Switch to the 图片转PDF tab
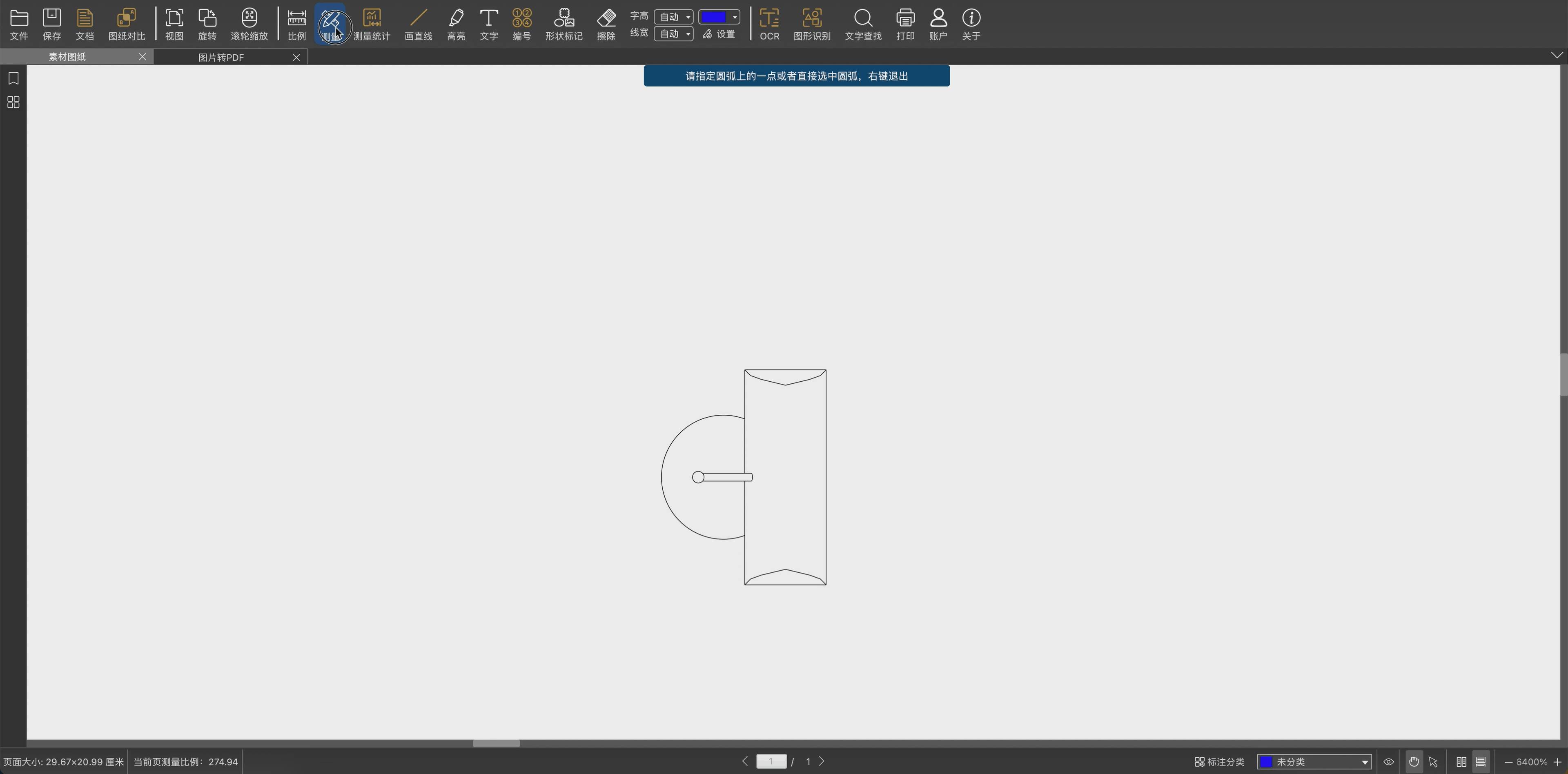 point(221,57)
